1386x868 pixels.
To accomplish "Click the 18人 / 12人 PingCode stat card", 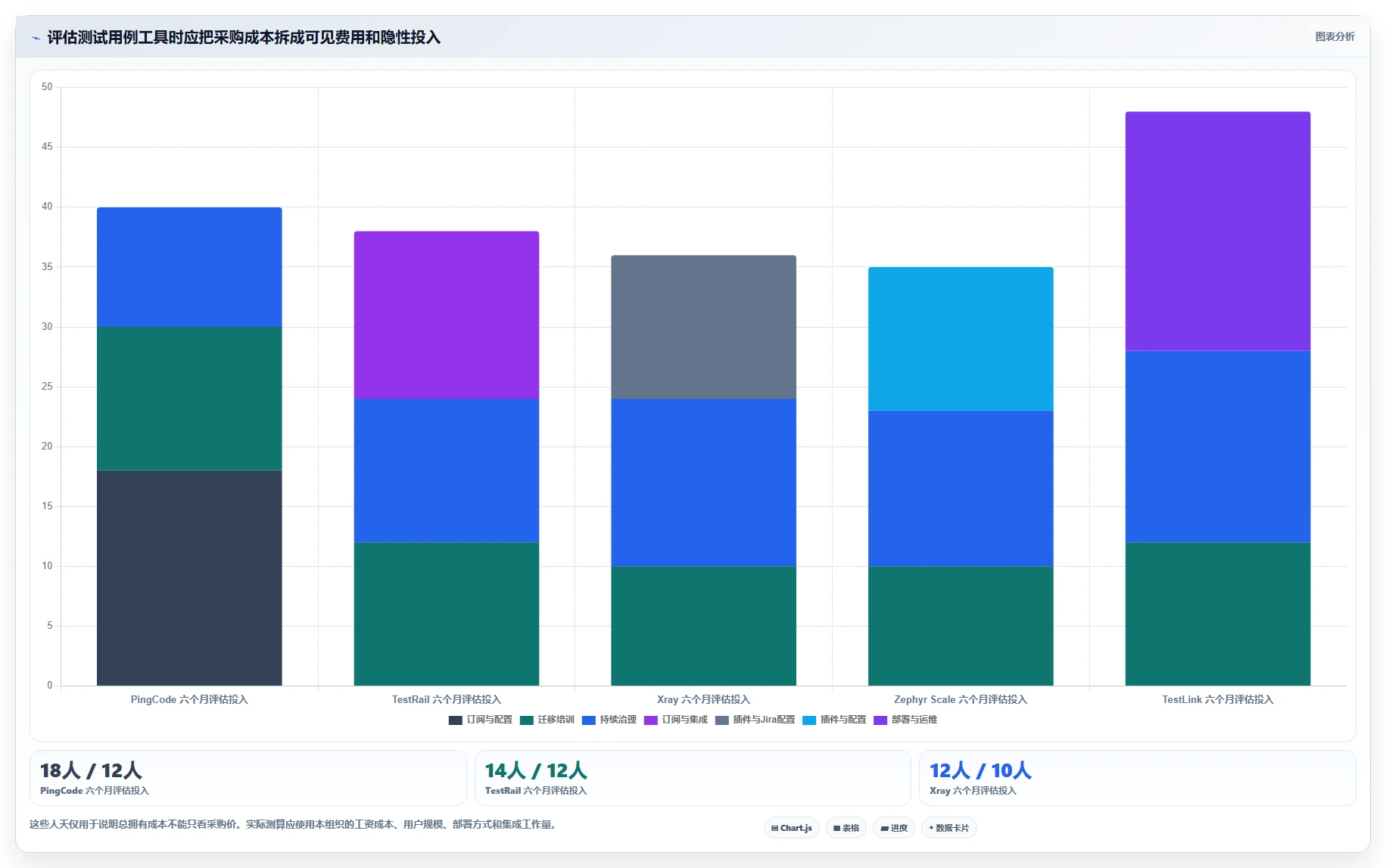I will (248, 778).
